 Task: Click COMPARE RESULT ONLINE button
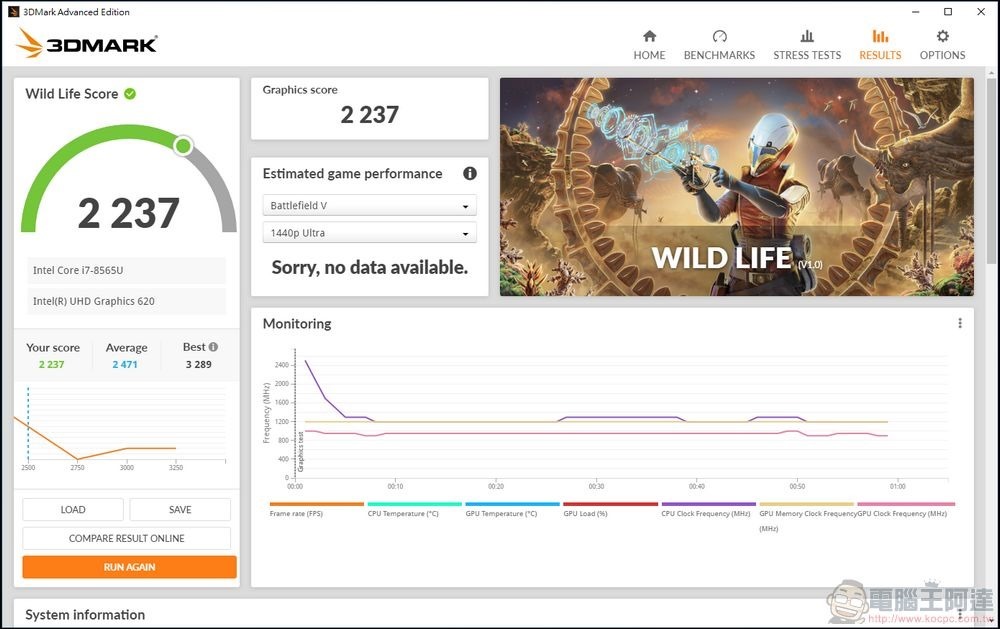pyautogui.click(x=126, y=538)
